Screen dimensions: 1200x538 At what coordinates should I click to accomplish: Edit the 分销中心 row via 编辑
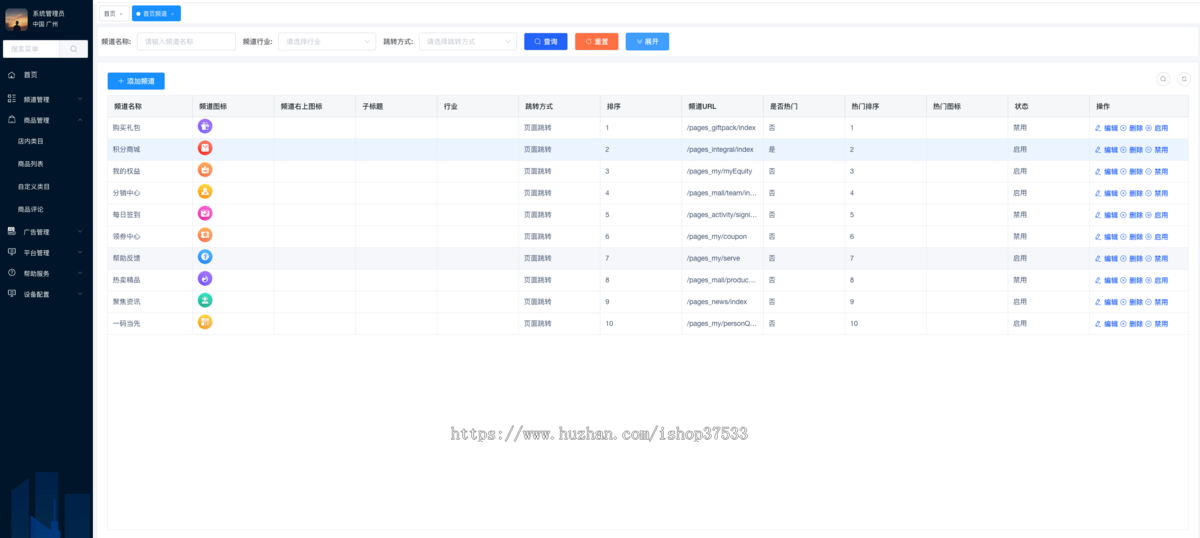coord(1107,193)
